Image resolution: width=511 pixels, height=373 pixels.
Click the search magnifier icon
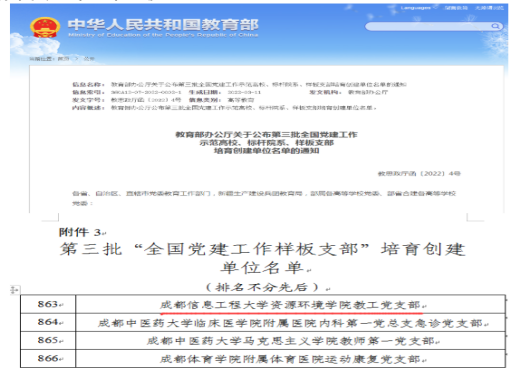496,26
